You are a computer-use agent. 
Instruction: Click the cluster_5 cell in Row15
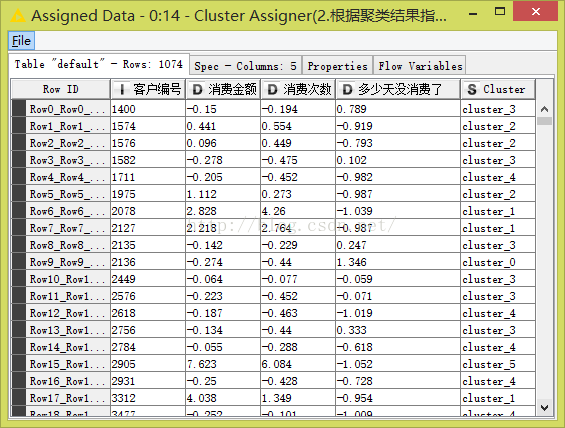point(498,364)
